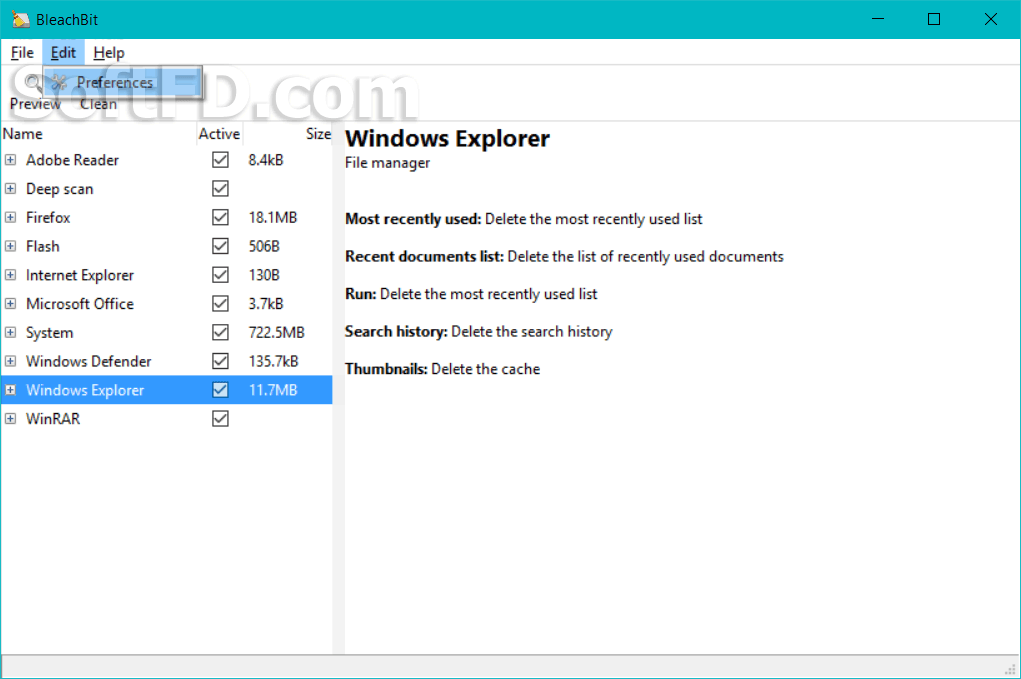
Task: Select the Internet Explorer row label
Action: pos(79,275)
